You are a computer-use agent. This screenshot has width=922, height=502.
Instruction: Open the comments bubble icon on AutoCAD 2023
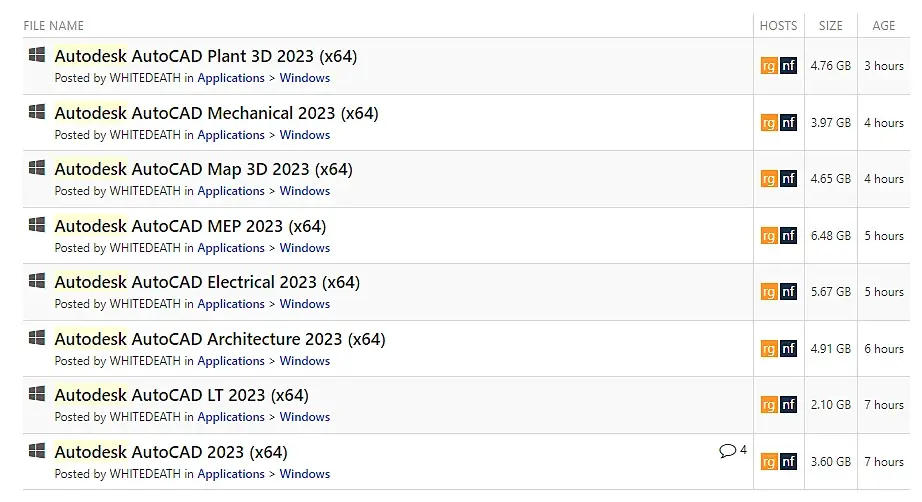(x=727, y=451)
